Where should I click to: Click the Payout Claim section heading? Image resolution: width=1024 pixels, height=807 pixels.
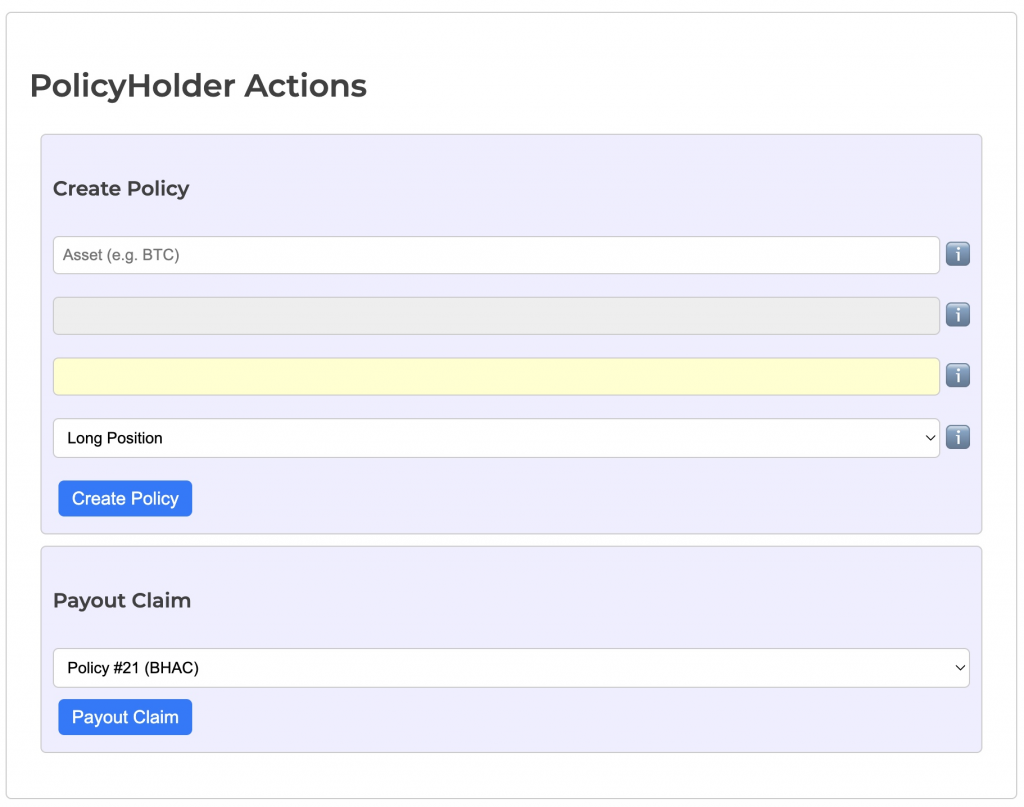[x=121, y=601]
